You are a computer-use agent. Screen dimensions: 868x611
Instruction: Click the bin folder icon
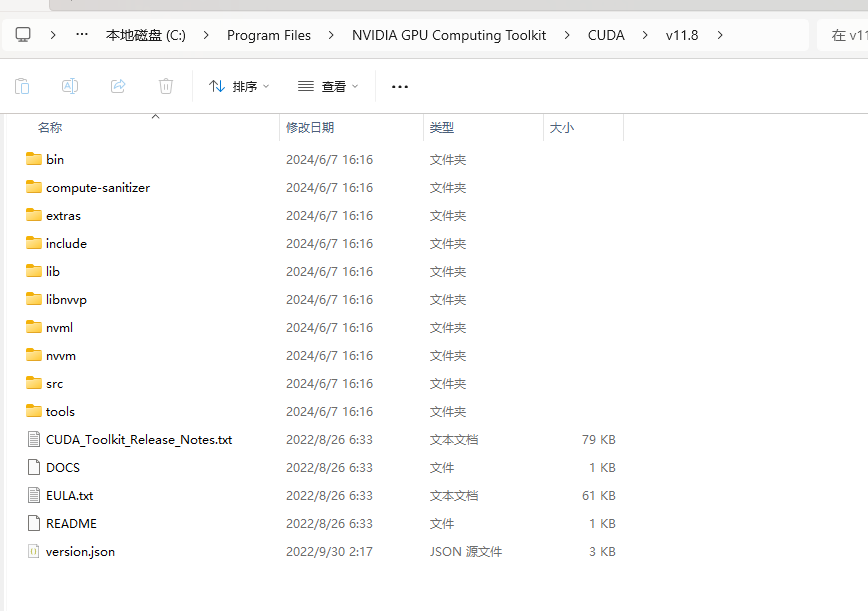(34, 159)
